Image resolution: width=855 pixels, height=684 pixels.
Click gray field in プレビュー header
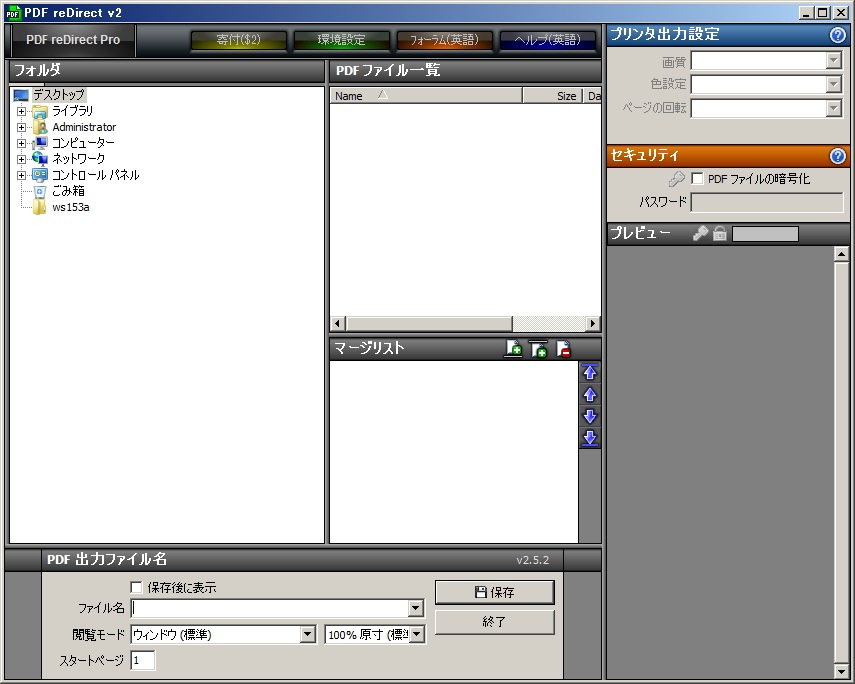point(765,234)
